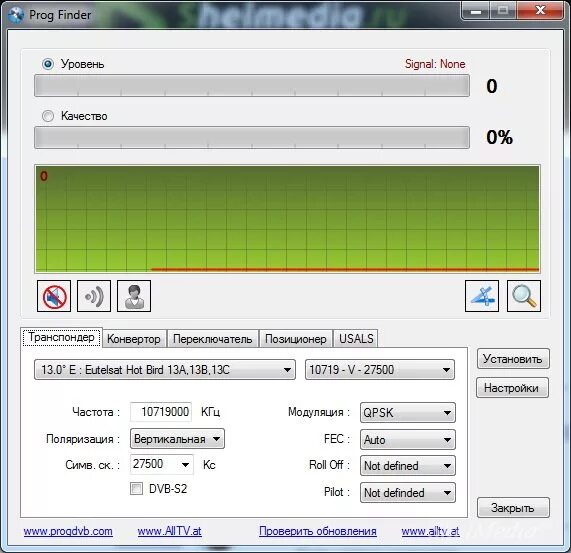Open the Pilot dropdown

[x=407, y=493]
